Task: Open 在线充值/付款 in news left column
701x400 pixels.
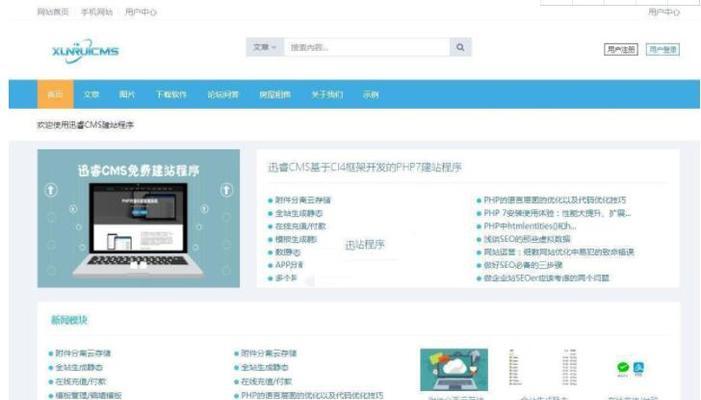Action: [80, 381]
